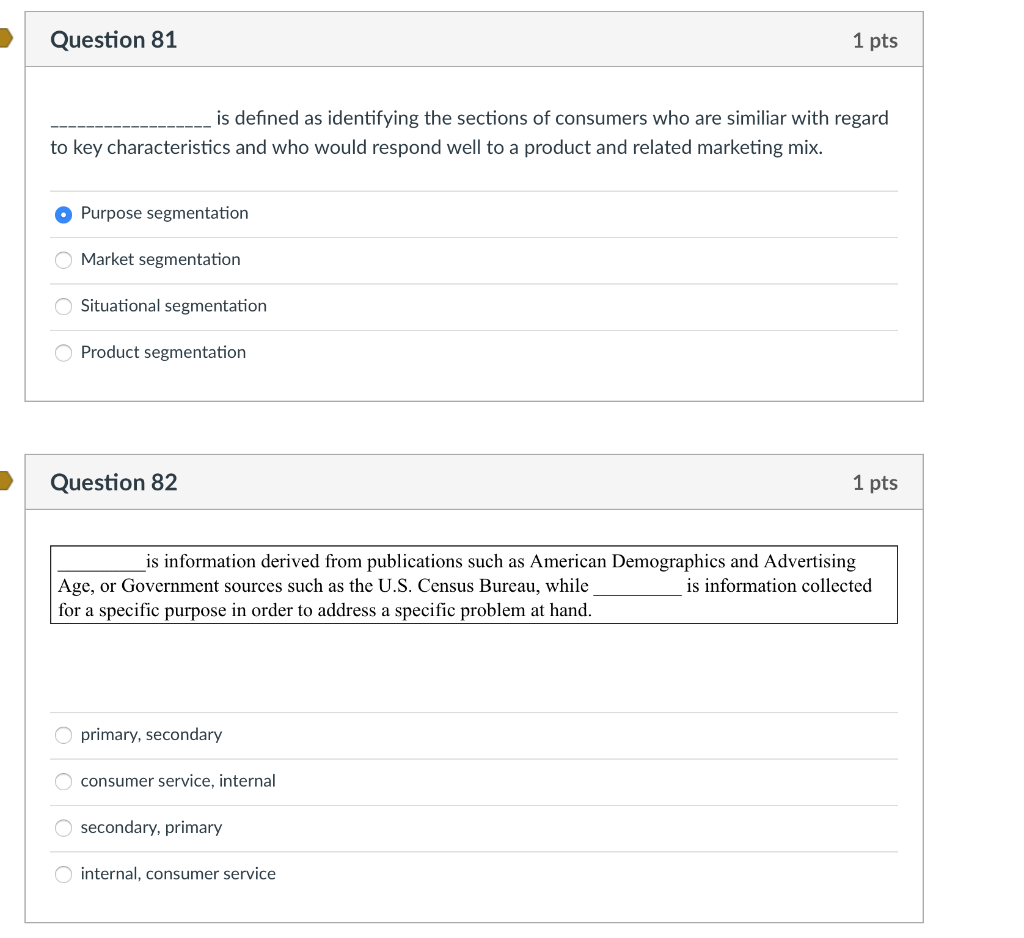Deselect the filled Purpose segmentation radio
The height and width of the screenshot is (938, 1024).
tap(63, 213)
